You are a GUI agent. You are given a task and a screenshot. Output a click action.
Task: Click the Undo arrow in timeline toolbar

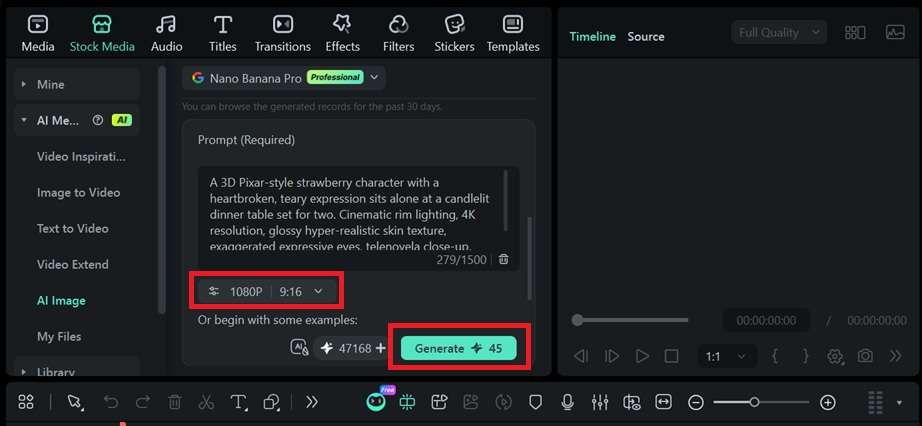[x=111, y=402]
